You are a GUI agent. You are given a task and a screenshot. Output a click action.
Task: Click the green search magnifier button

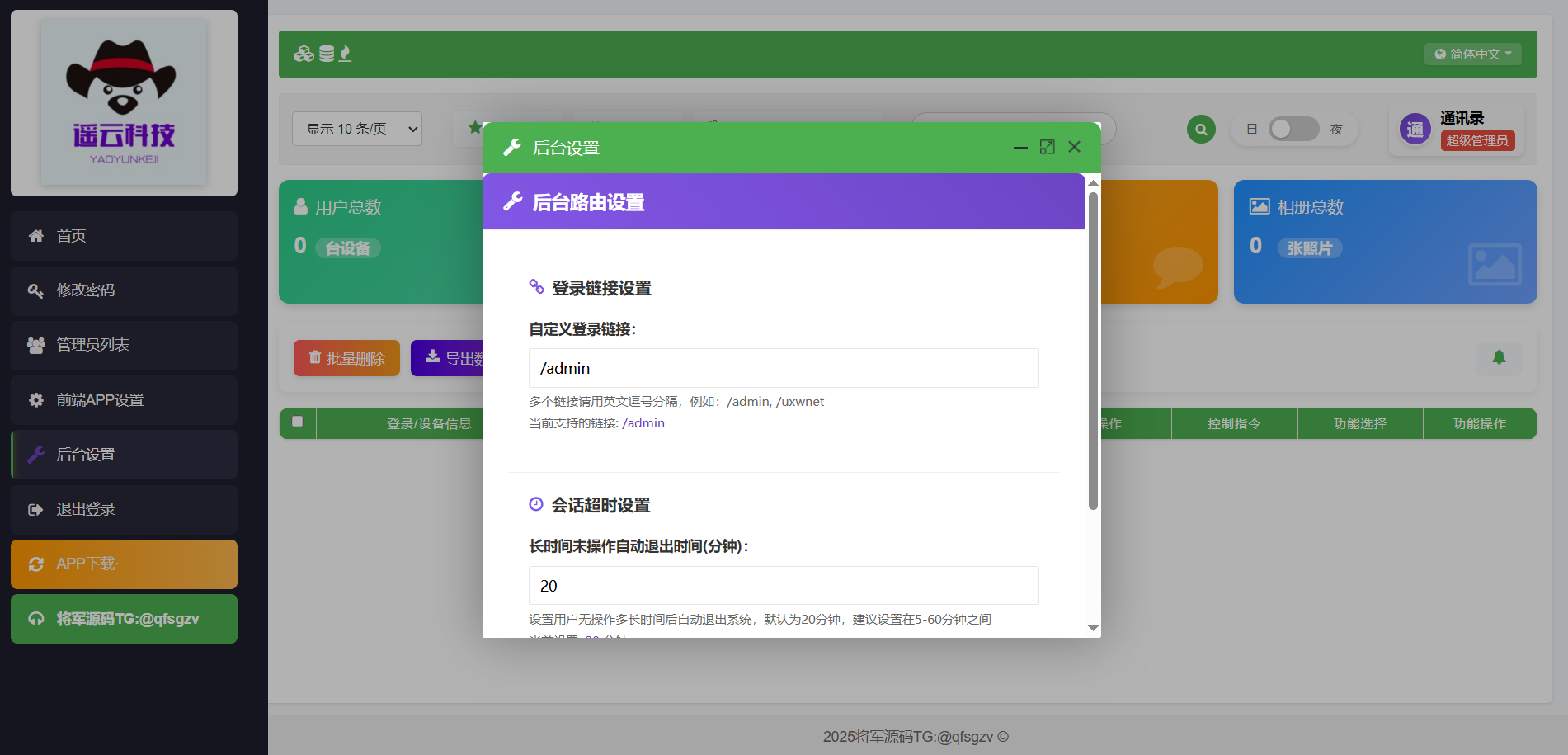coord(1201,130)
